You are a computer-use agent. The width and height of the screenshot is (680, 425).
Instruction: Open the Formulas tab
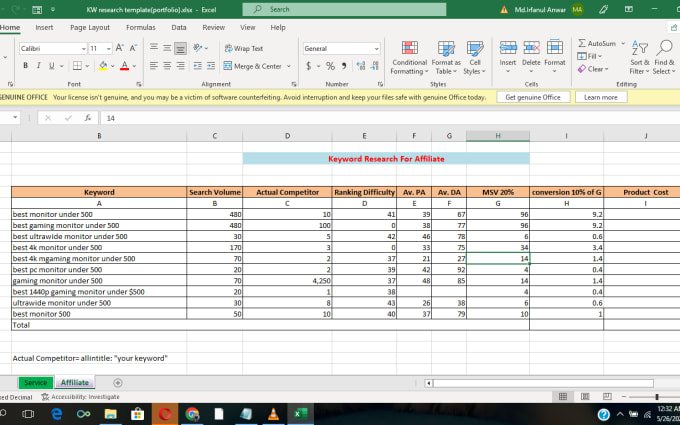point(141,27)
